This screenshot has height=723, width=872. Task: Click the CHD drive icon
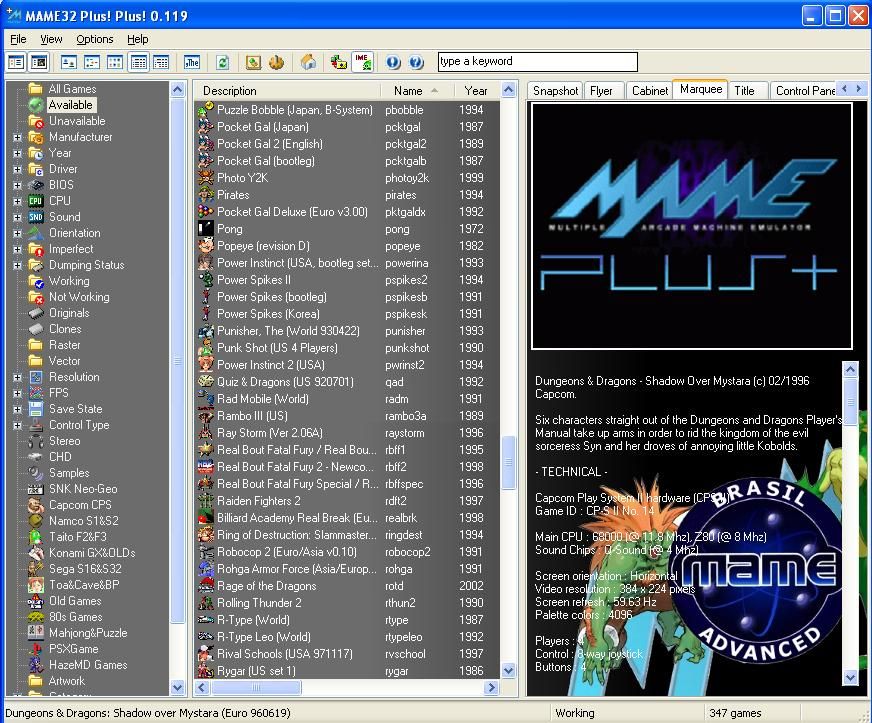click(36, 457)
